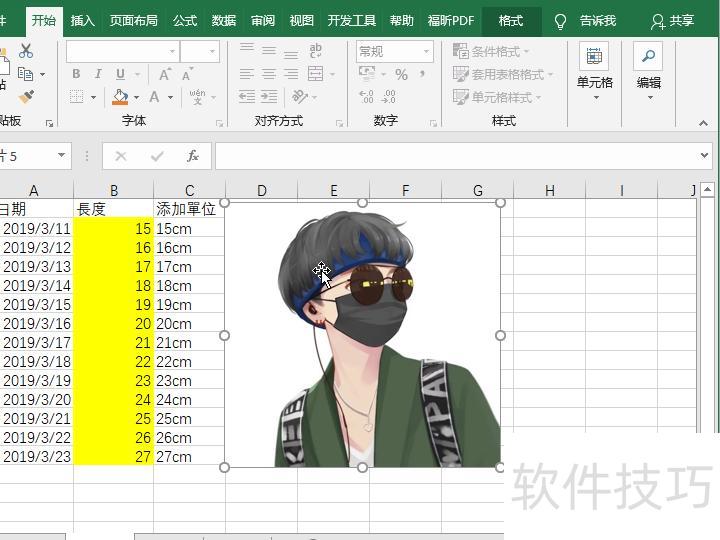The height and width of the screenshot is (540, 720).
Task: Click the Cut scissors icon
Action: click(x=26, y=51)
